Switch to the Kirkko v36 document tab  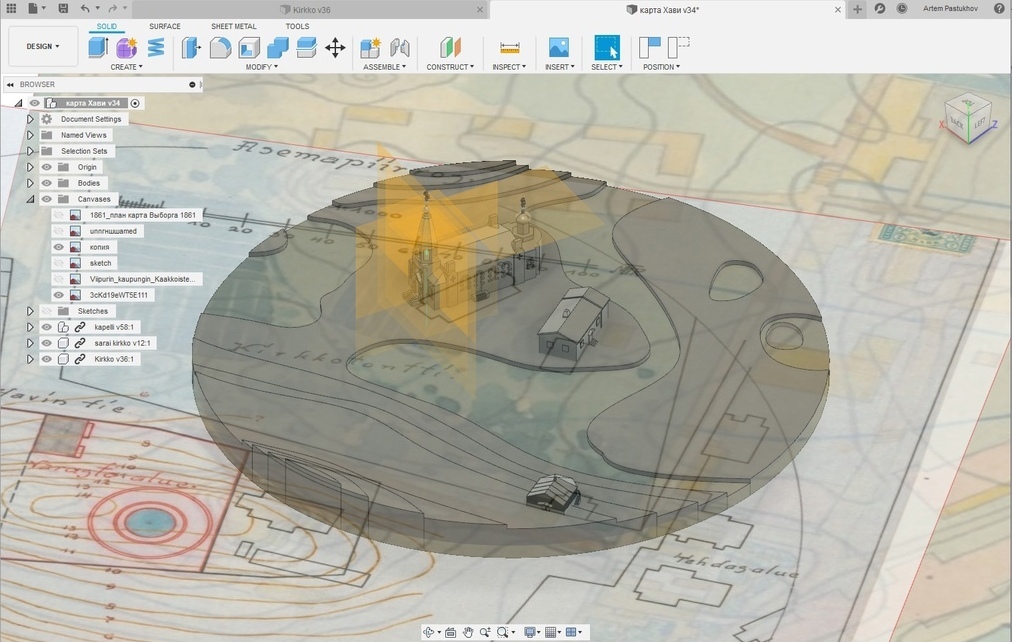[x=313, y=8]
